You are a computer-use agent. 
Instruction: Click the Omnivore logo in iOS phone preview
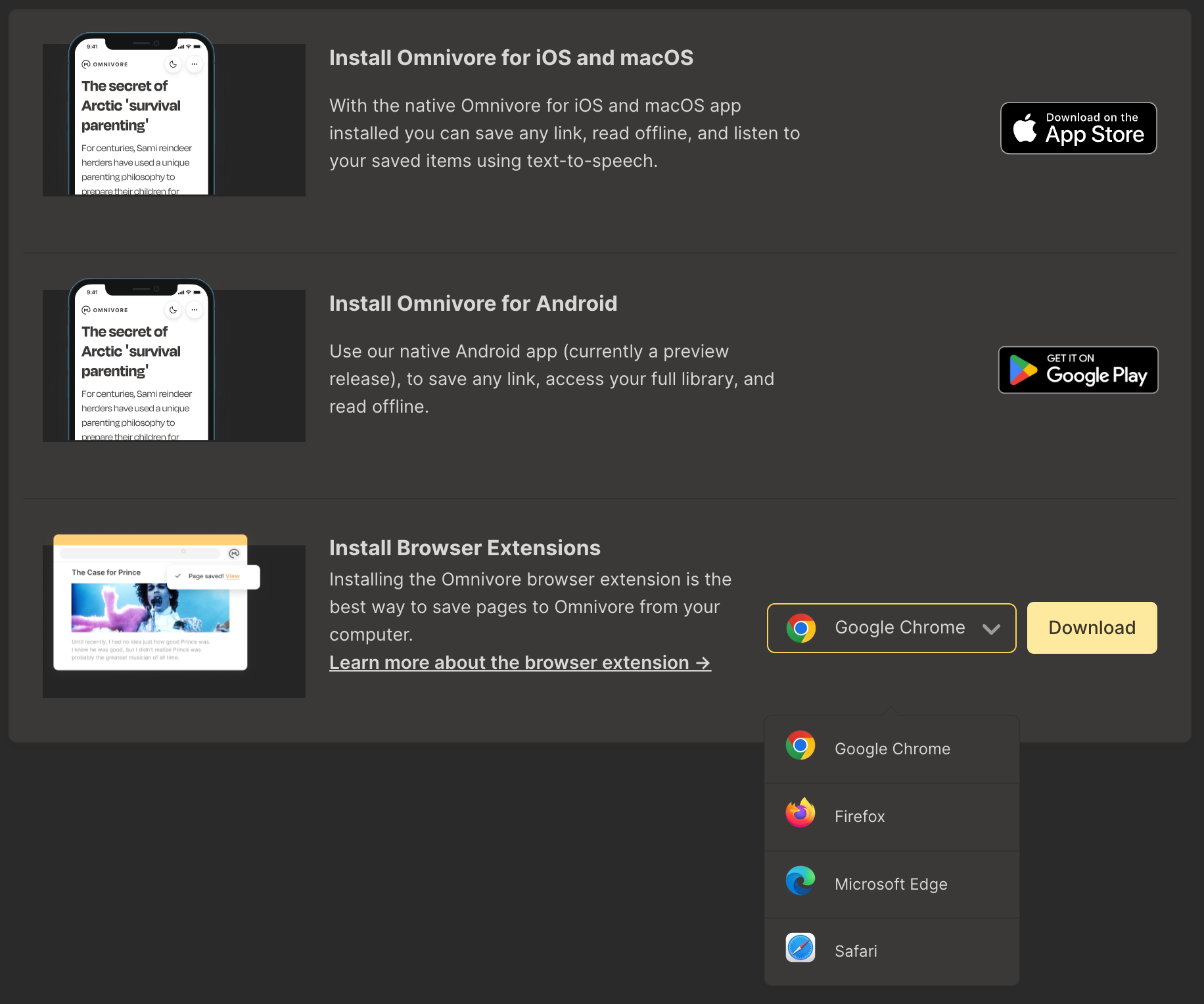point(105,64)
